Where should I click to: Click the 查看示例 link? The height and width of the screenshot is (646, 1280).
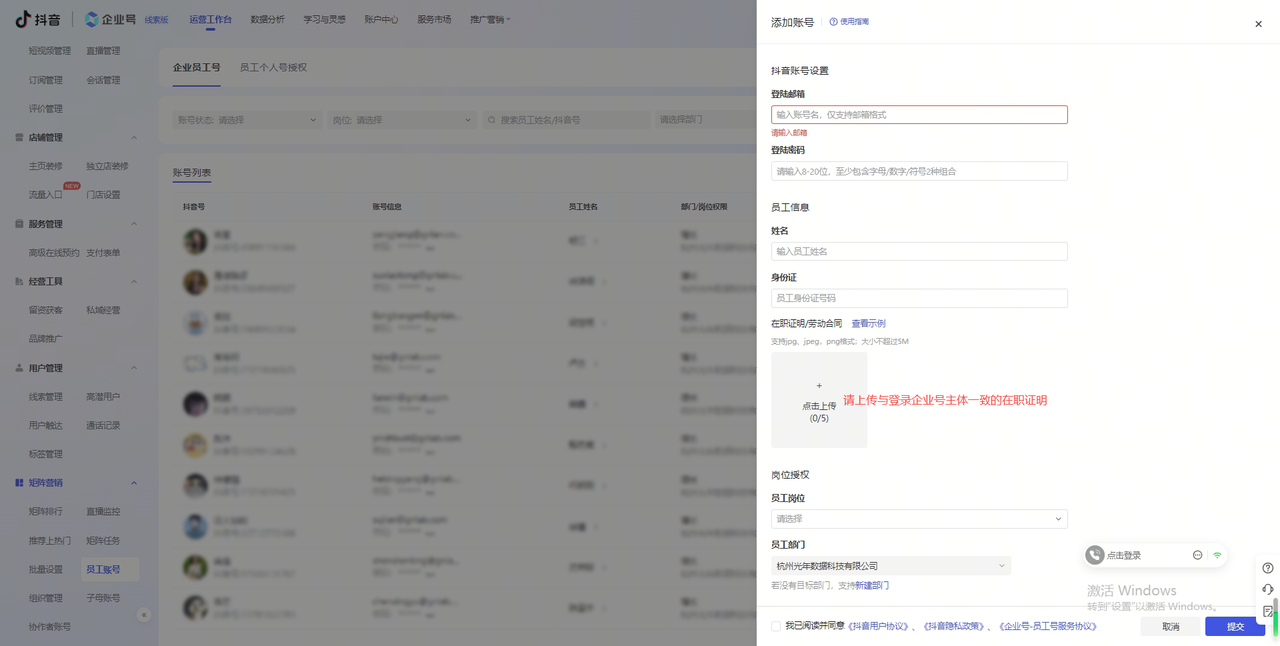pos(868,323)
